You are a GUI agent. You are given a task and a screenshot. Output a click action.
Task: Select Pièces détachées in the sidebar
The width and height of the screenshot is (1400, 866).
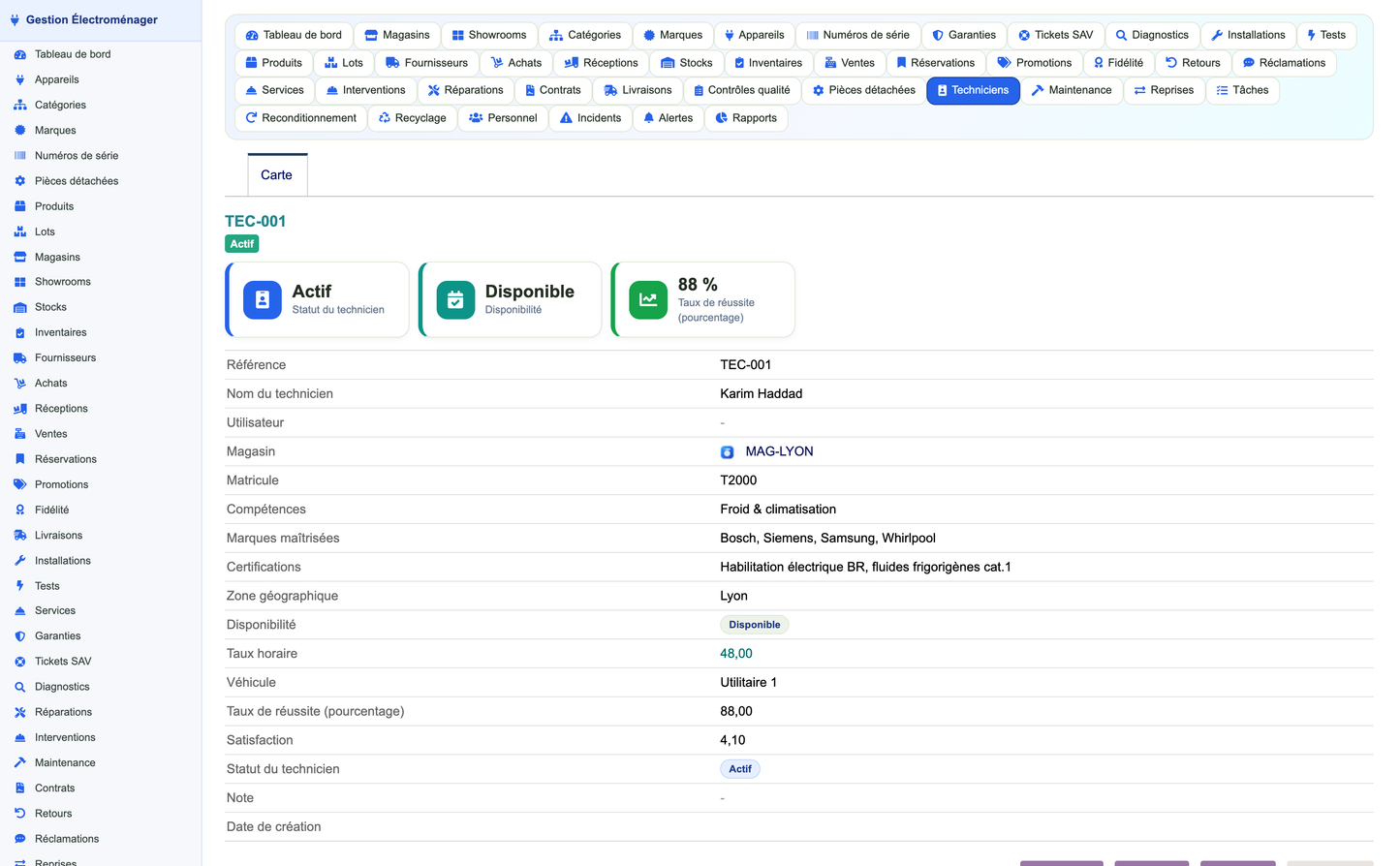(x=77, y=181)
